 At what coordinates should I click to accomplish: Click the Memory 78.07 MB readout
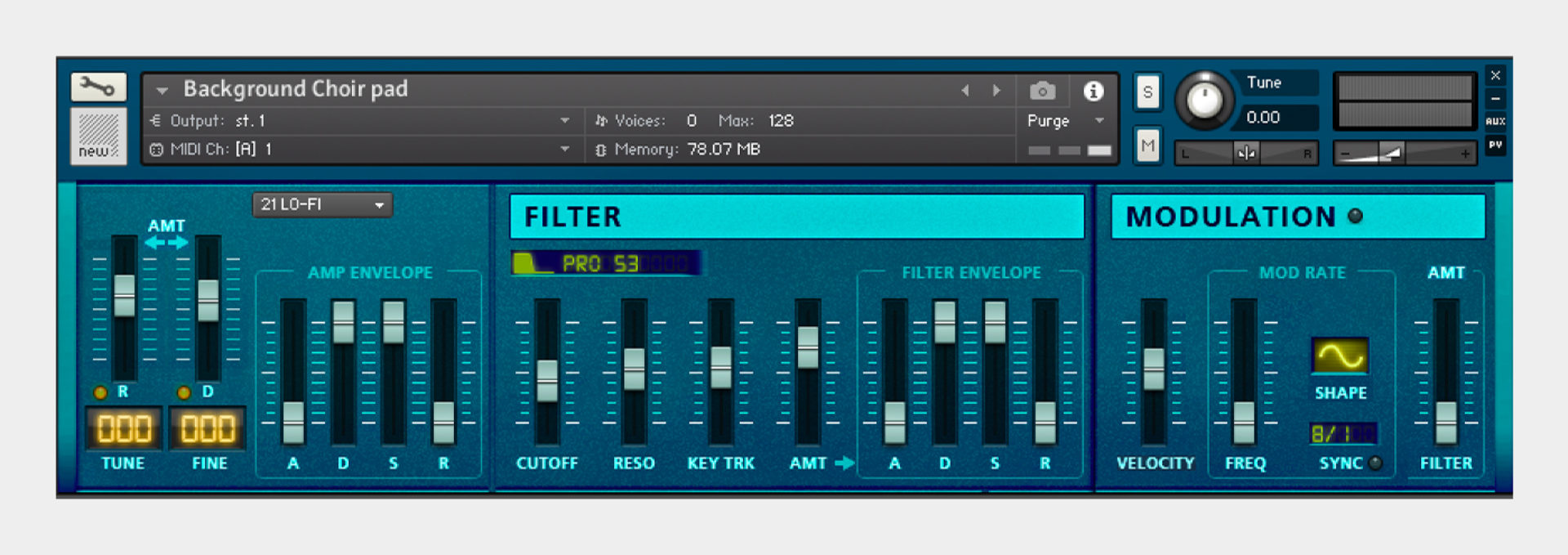click(724, 149)
